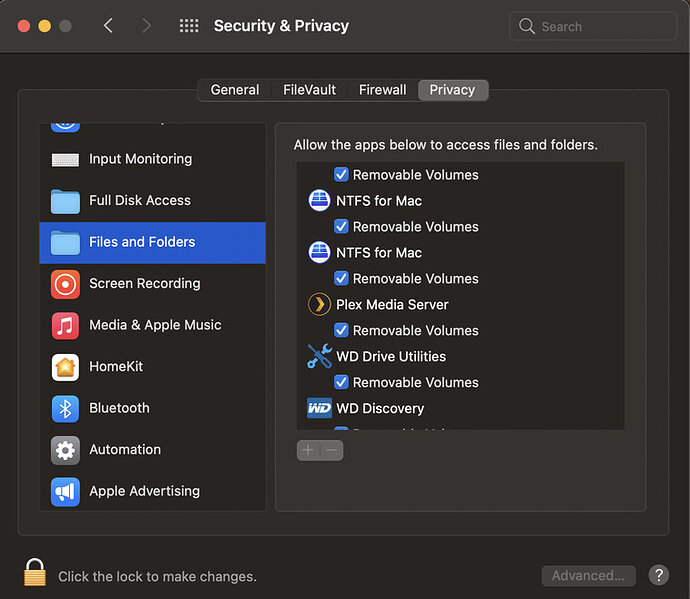Click the text 'Click the lock to make changes.'
690x599 pixels.
click(158, 577)
